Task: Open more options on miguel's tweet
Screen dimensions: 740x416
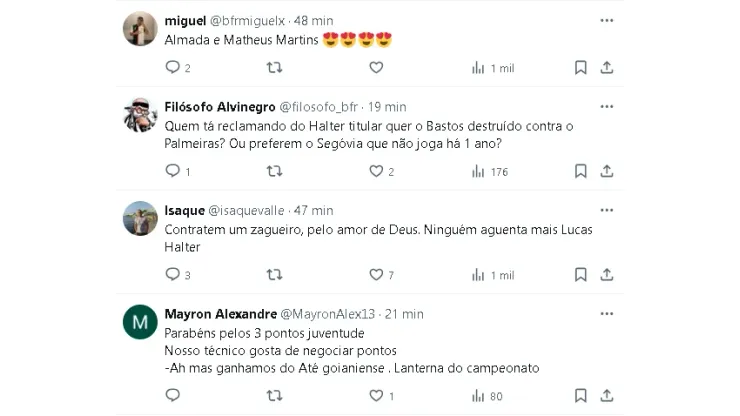Action: 607,20
